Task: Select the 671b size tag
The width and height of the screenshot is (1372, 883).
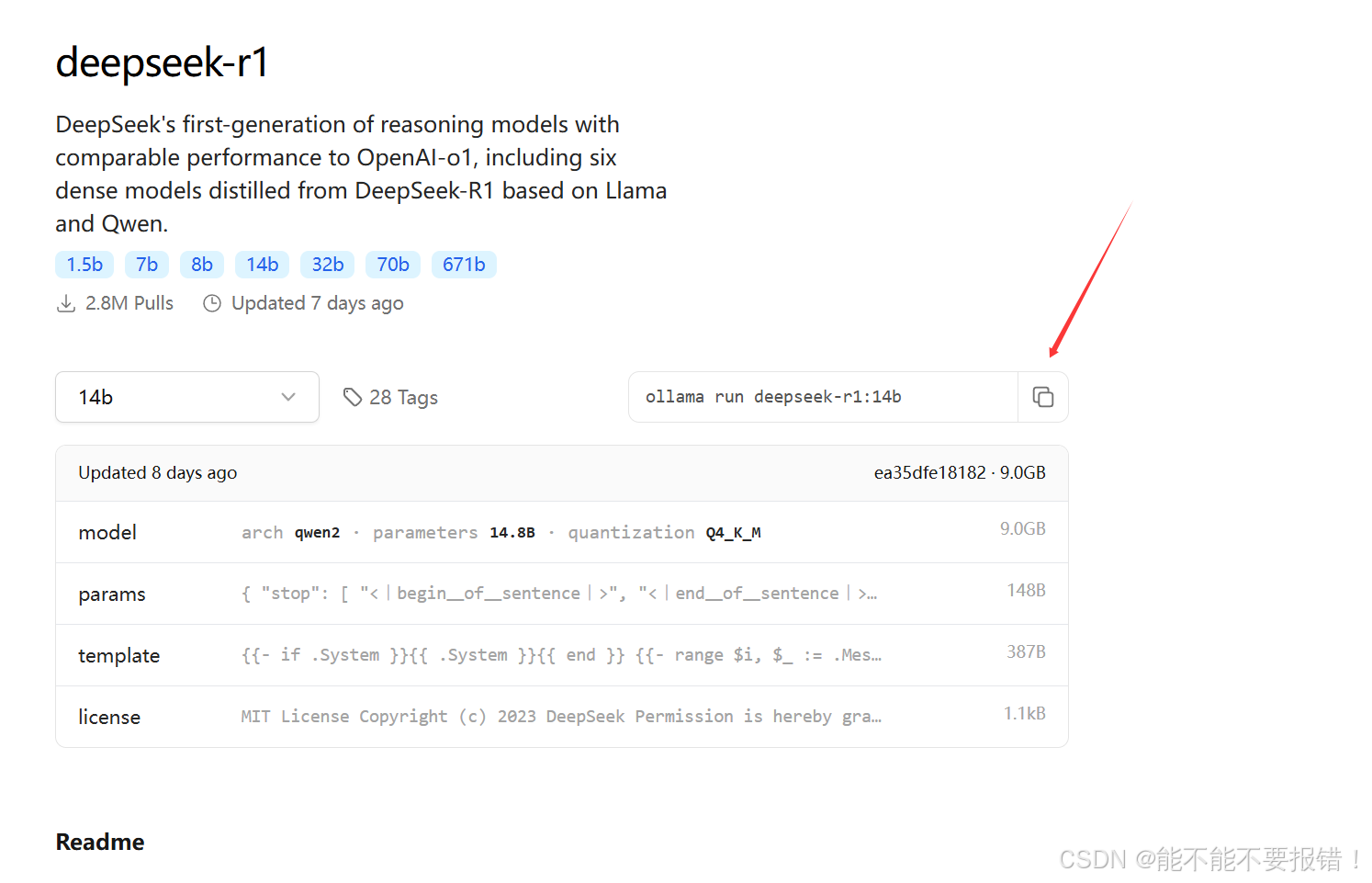Action: click(464, 264)
